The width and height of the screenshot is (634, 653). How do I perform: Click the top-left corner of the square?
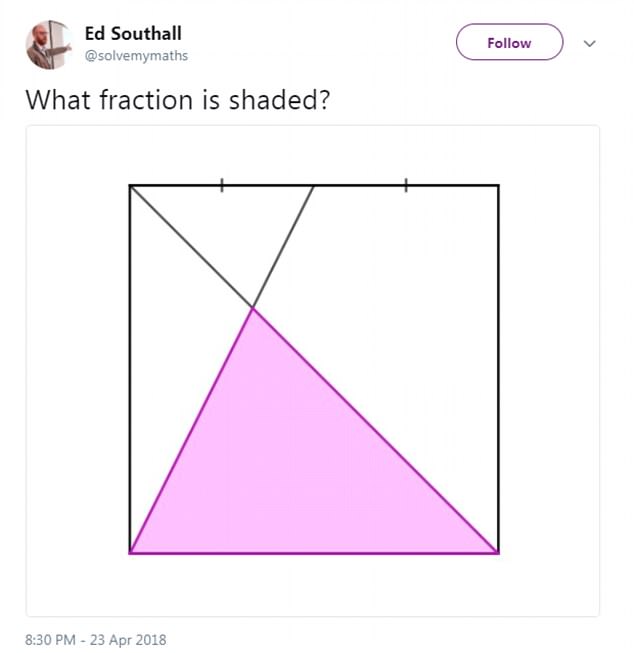point(130,186)
